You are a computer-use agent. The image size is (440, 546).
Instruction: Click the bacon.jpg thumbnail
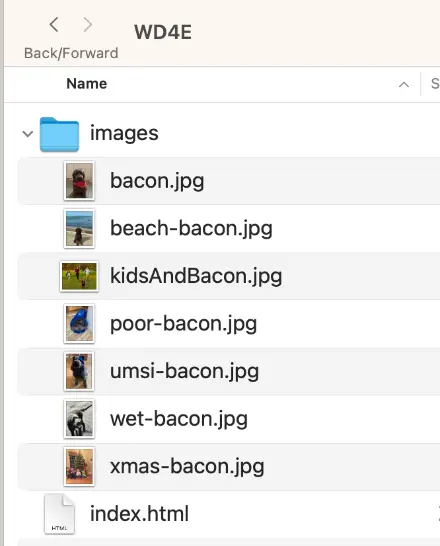[79, 181]
